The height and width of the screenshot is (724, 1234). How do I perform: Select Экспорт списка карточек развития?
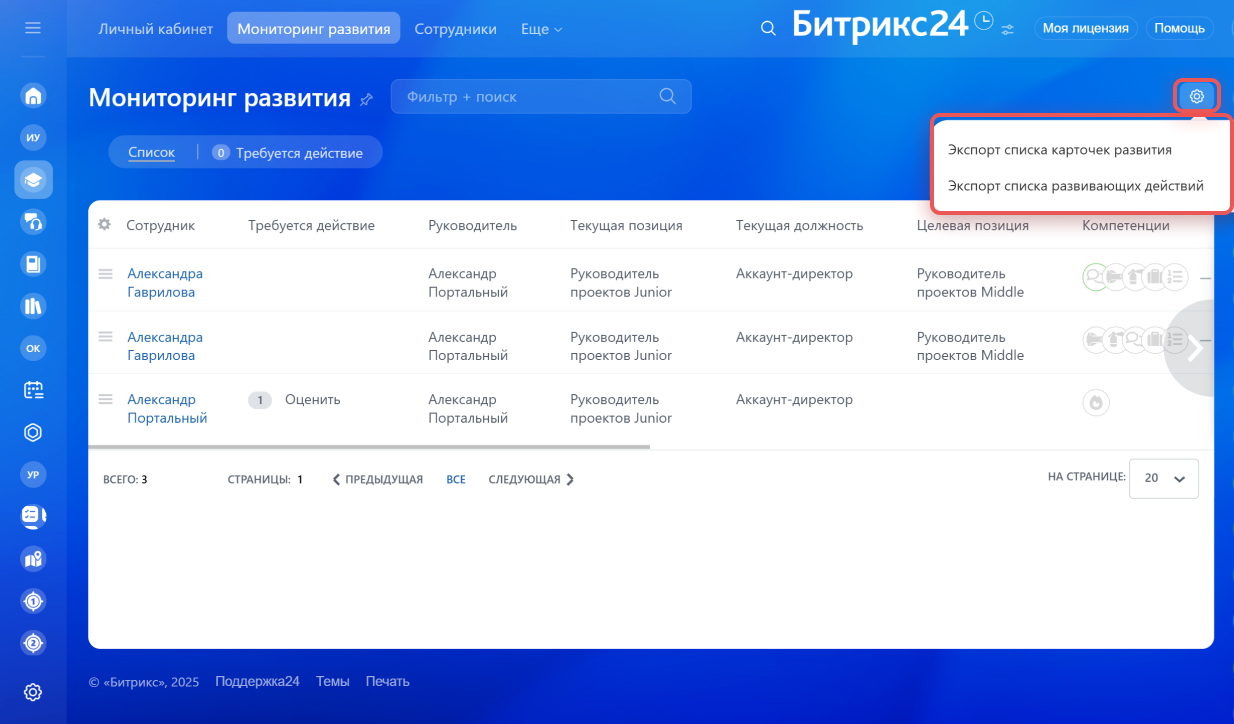(1059, 149)
